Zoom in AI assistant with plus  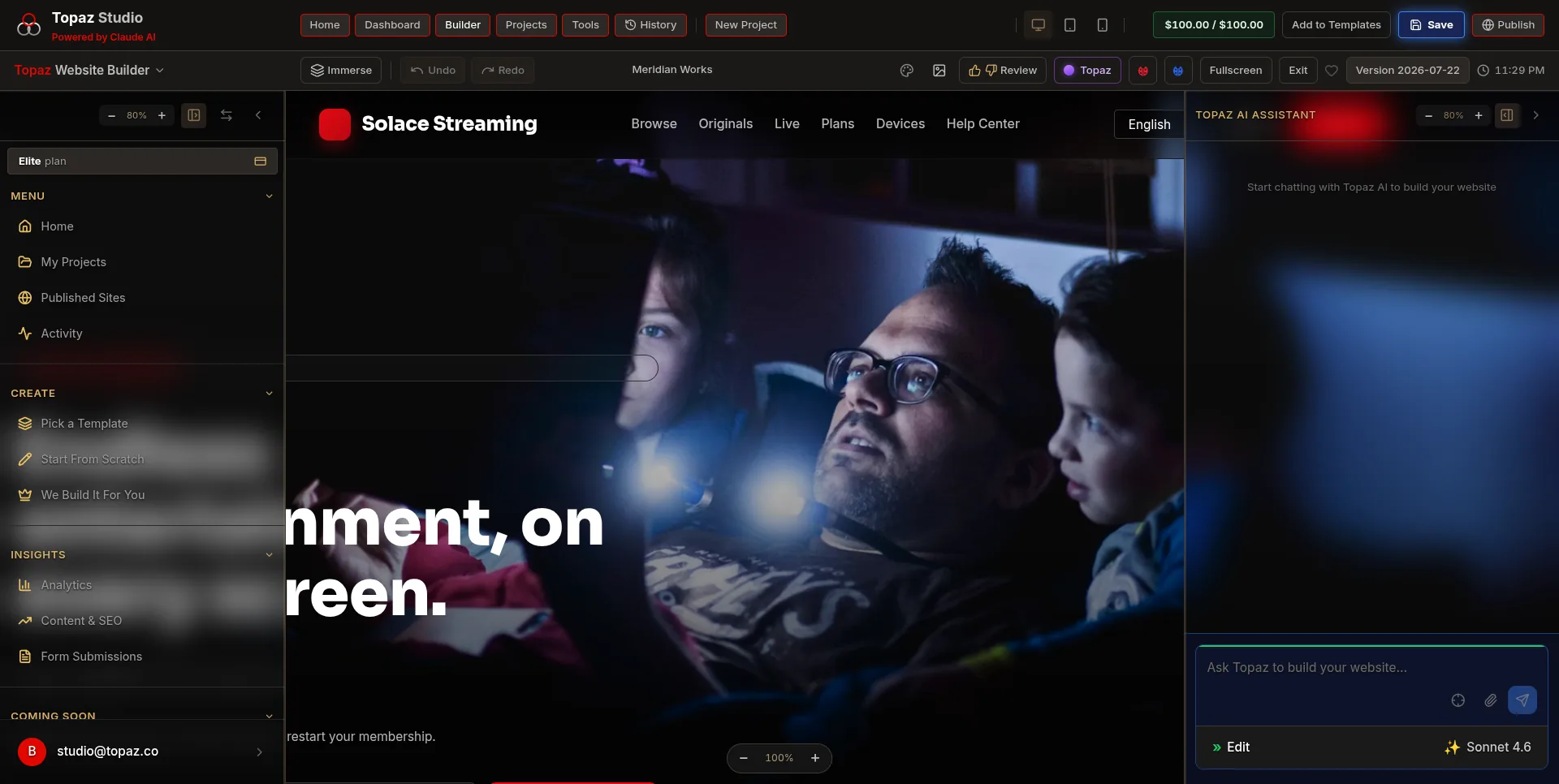[1479, 115]
